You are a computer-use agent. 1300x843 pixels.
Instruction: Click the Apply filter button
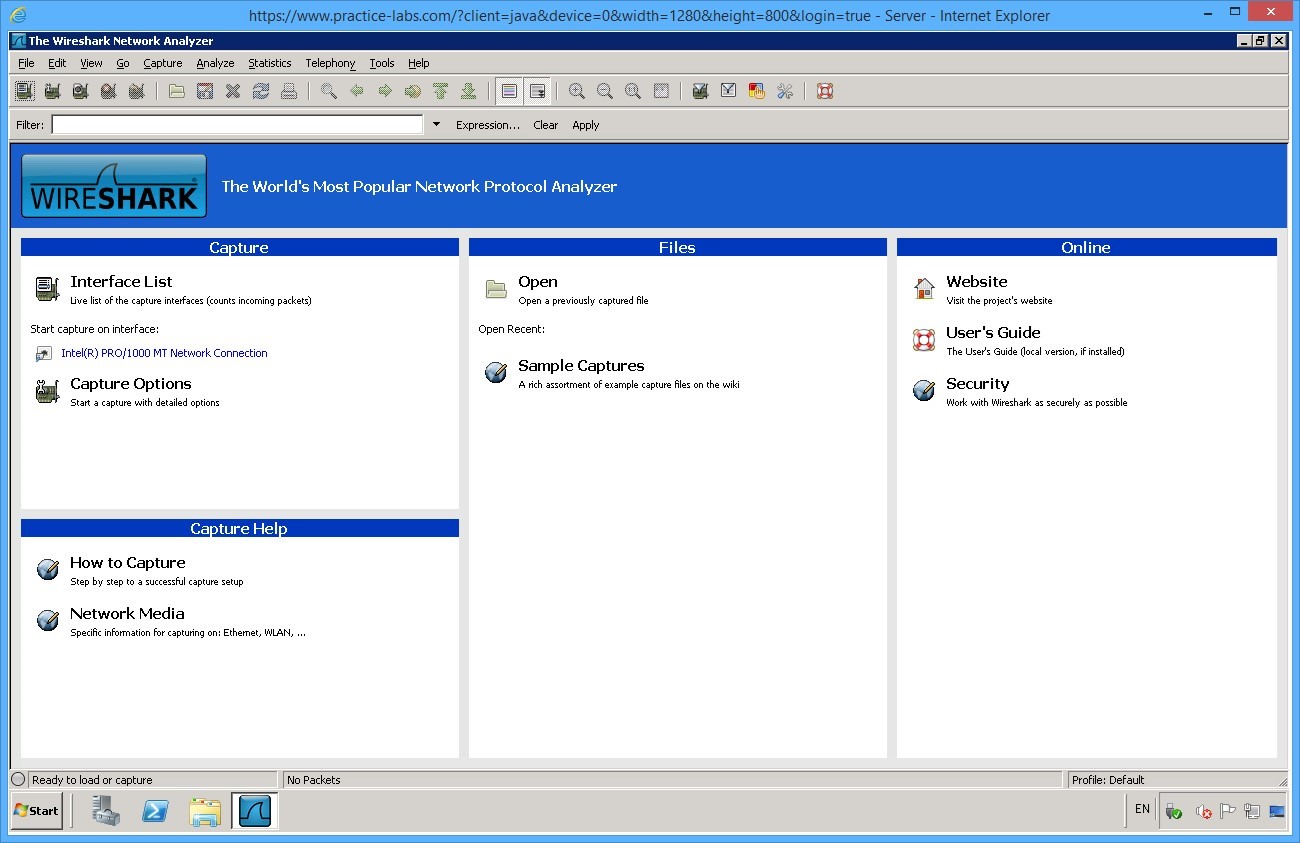[x=585, y=125]
